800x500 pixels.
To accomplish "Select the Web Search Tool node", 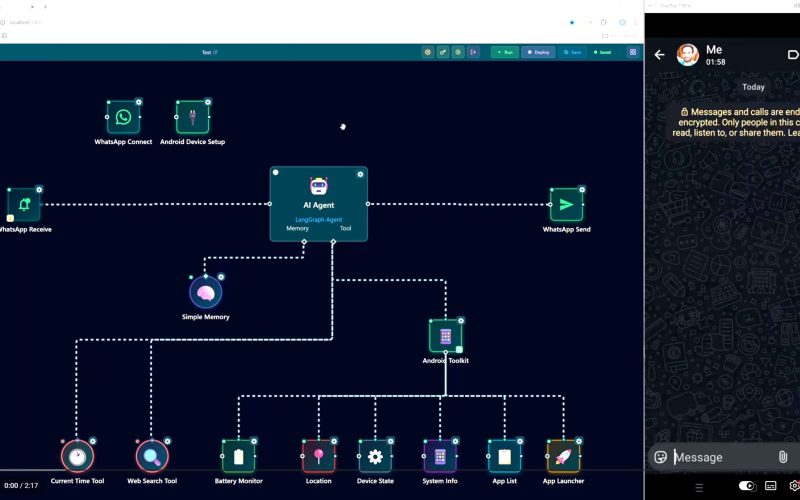I will (152, 457).
